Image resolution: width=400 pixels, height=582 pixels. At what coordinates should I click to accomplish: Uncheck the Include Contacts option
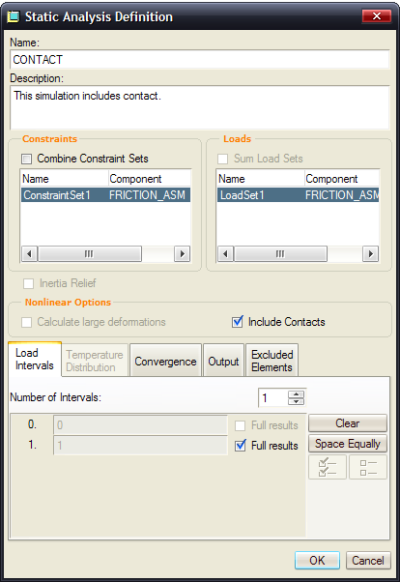[x=237, y=322]
